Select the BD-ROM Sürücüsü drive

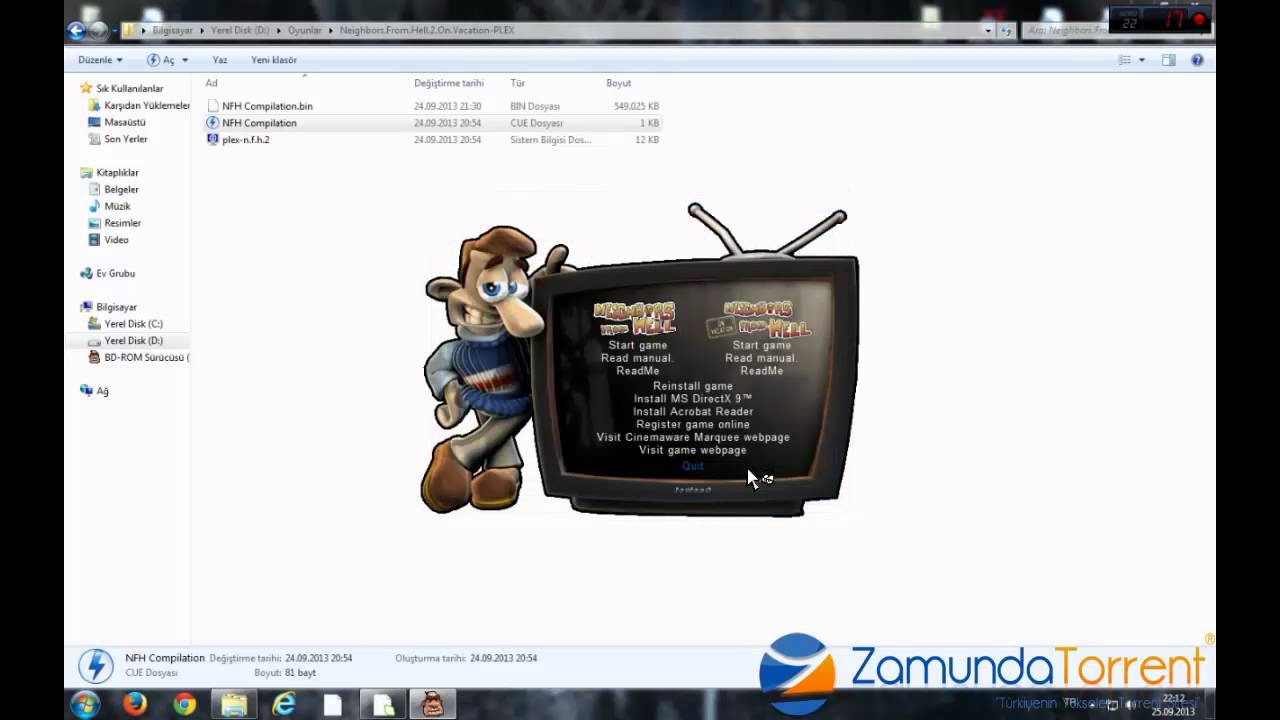(146, 357)
